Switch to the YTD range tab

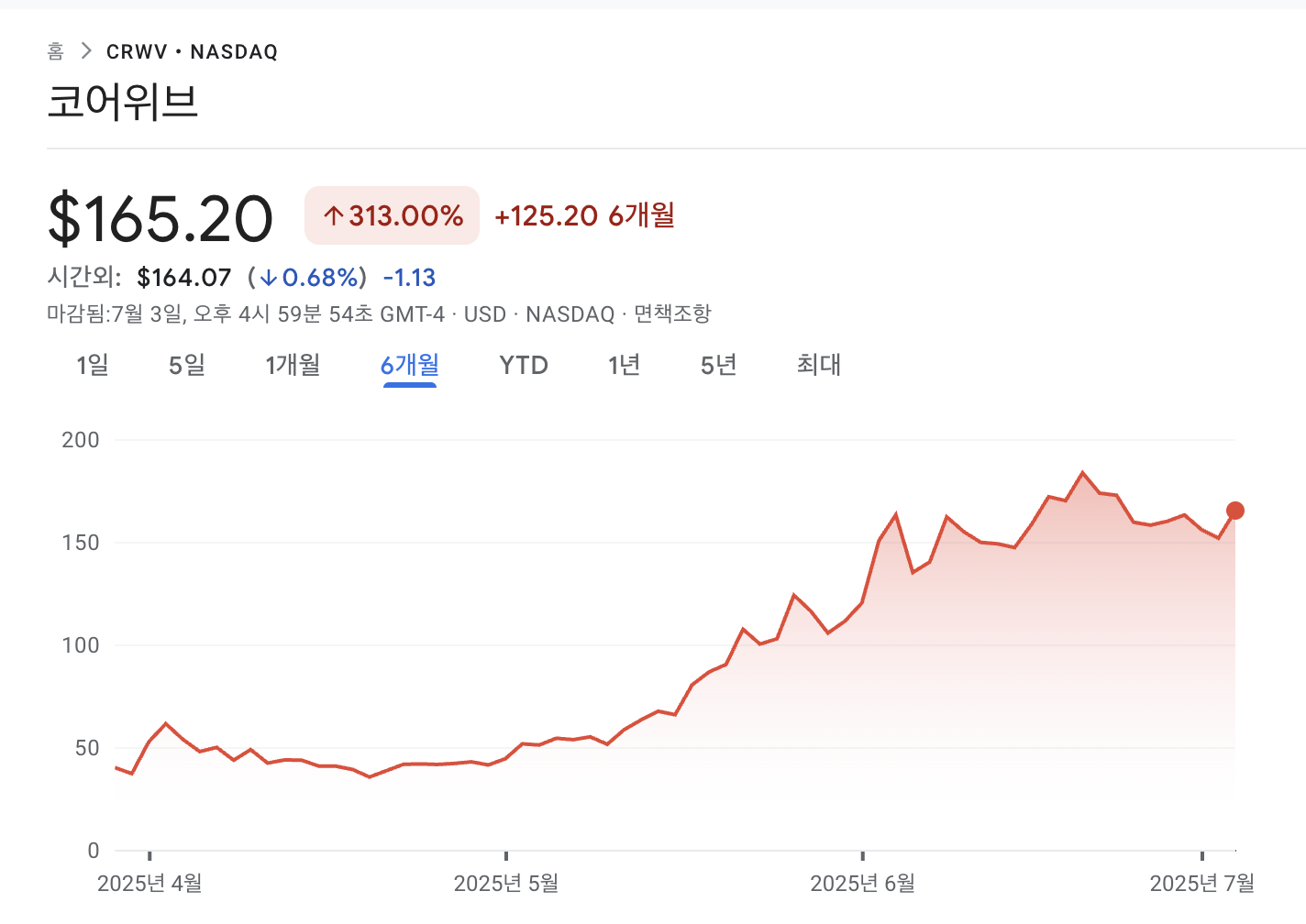pos(523,365)
